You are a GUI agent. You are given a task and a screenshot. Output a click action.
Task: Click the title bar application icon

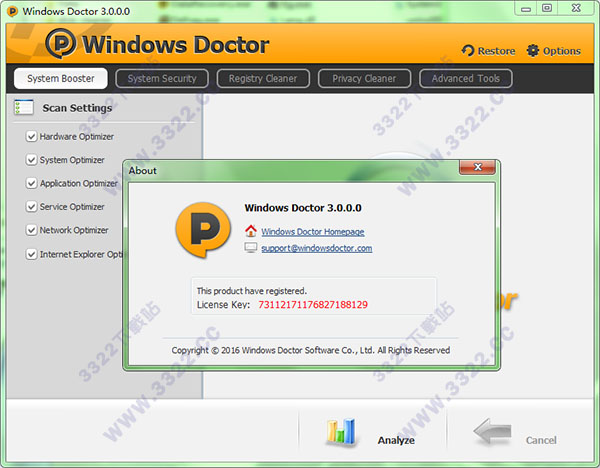tap(12, 11)
